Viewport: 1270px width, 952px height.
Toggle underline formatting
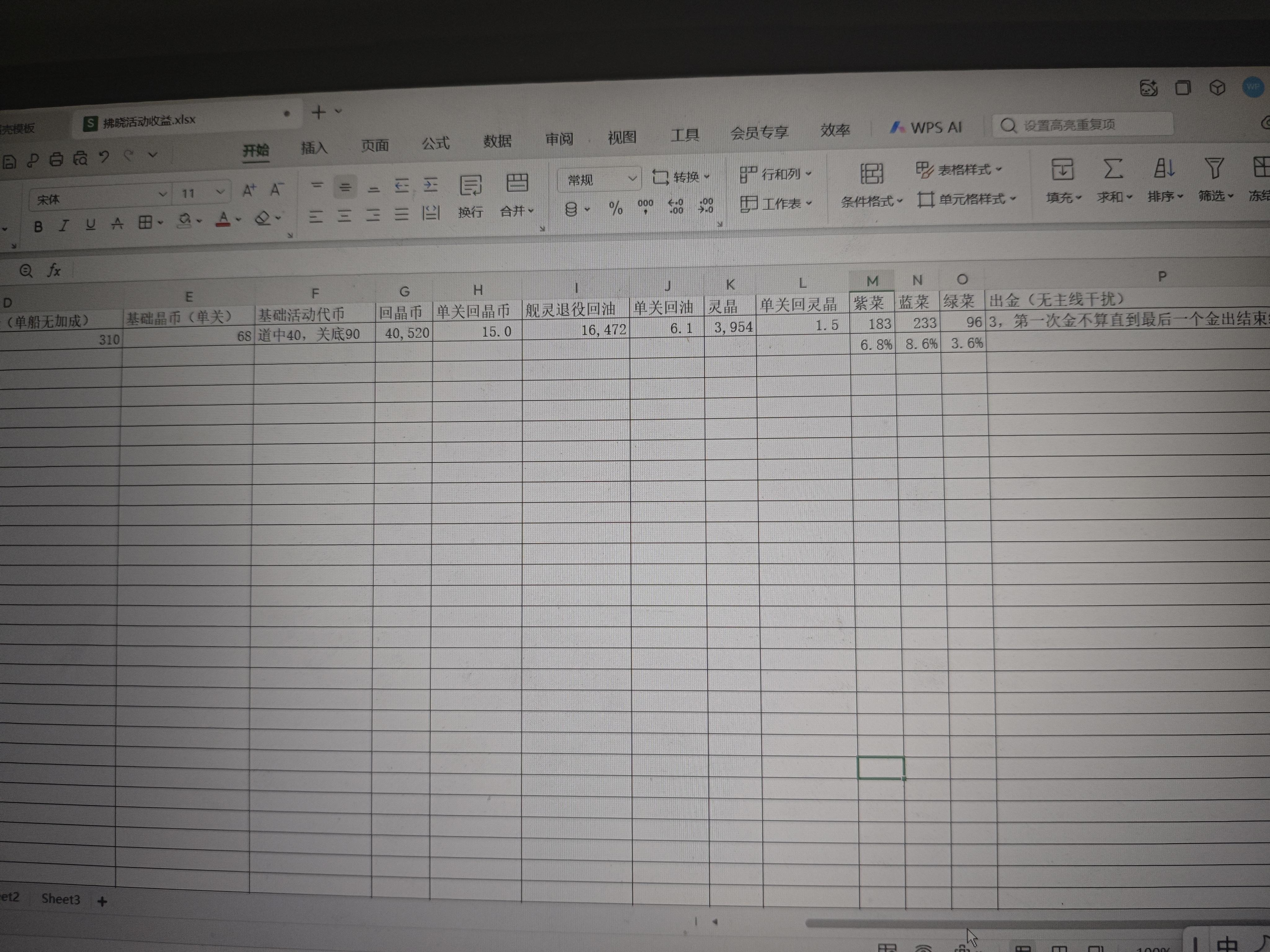90,224
